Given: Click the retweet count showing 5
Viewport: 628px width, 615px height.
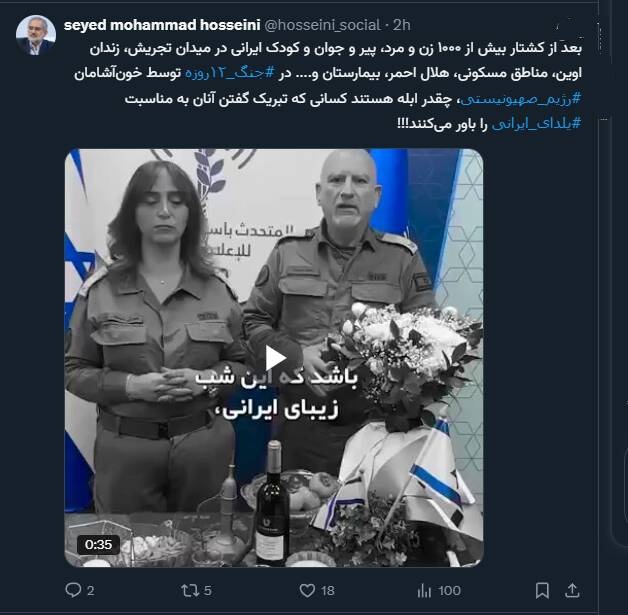Looking at the screenshot, I should coord(207,591).
